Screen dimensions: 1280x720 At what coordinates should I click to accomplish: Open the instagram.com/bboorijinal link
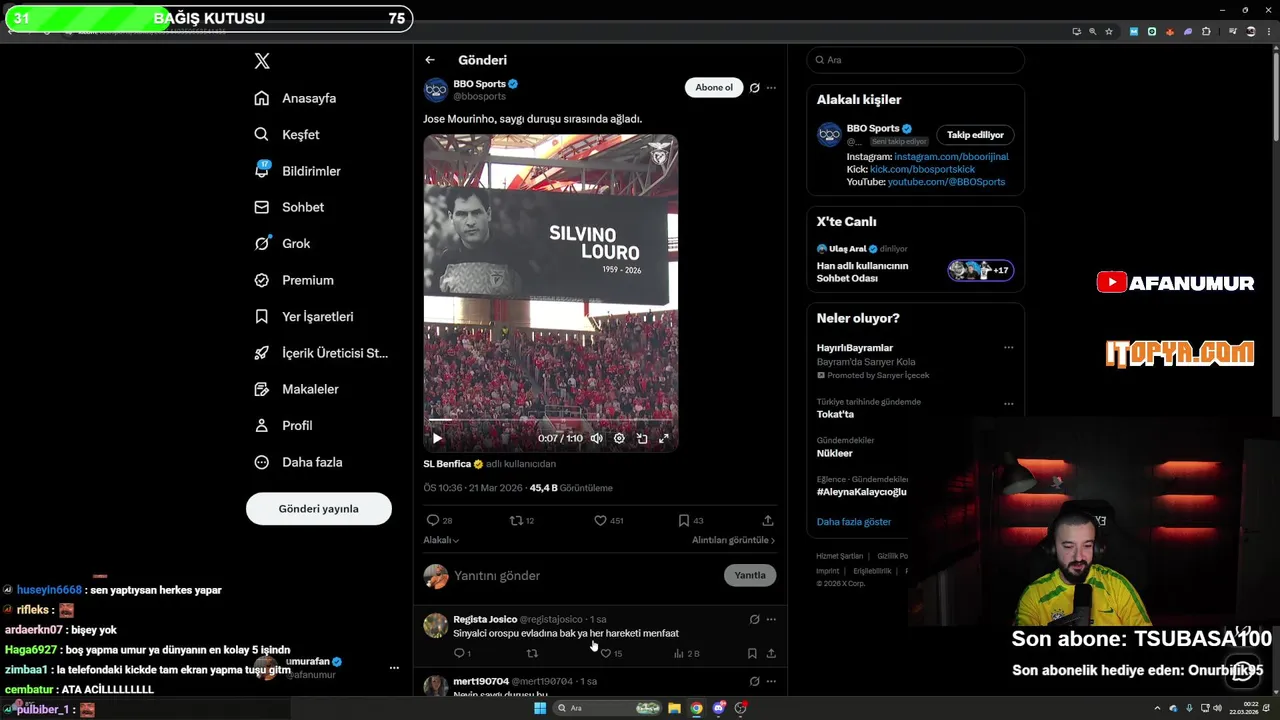click(951, 157)
